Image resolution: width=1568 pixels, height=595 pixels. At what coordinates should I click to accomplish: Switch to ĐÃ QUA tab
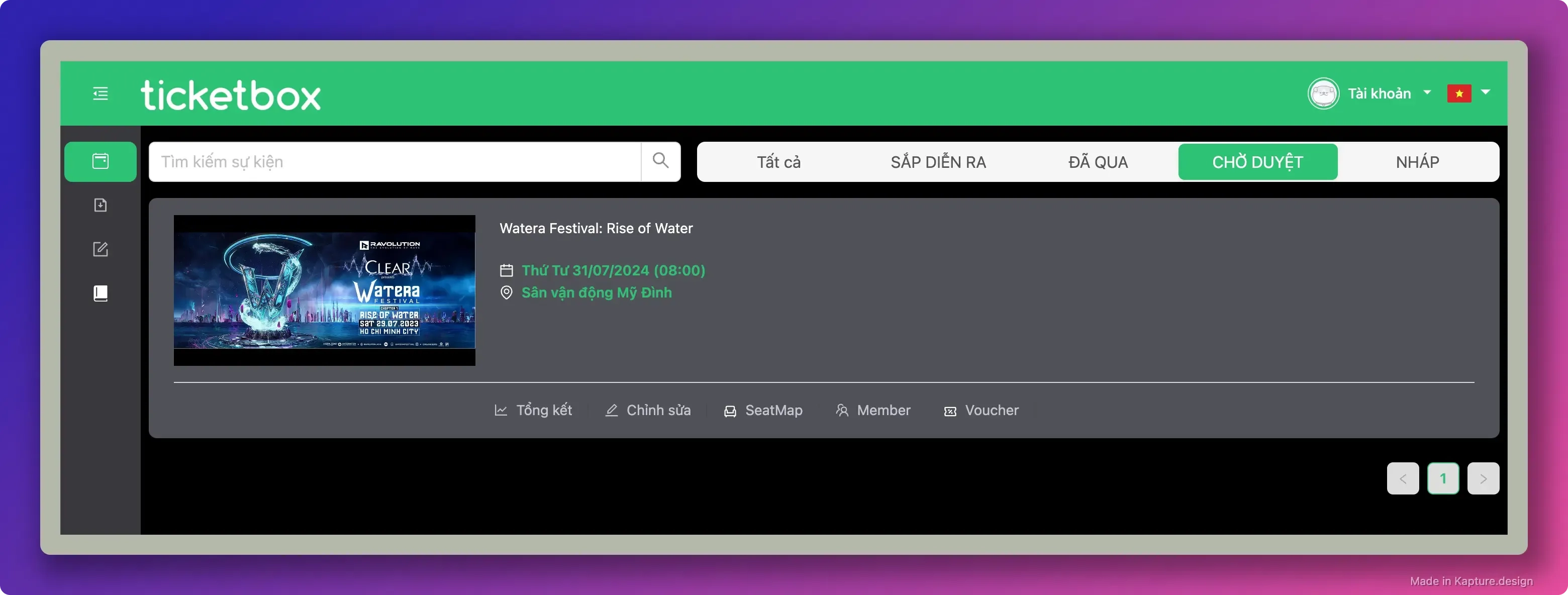tap(1098, 162)
